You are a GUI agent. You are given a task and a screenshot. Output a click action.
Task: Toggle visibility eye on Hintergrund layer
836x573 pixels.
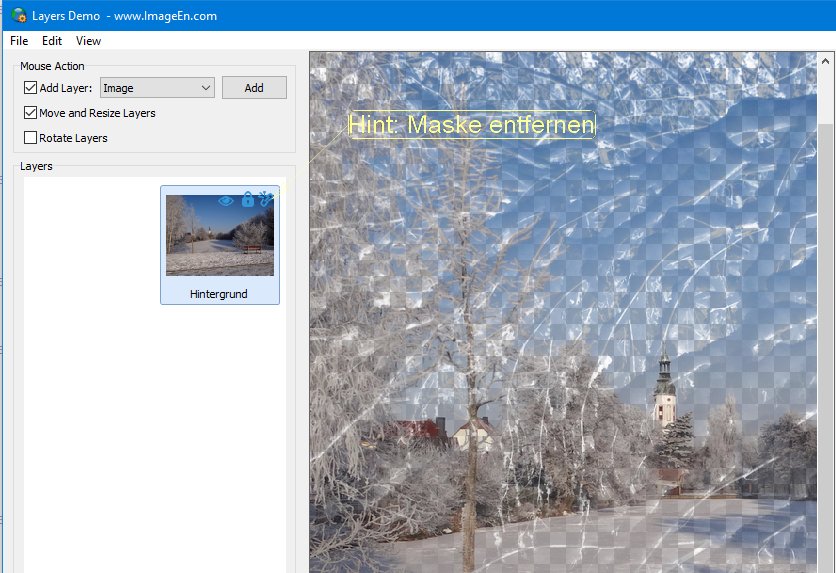[226, 201]
